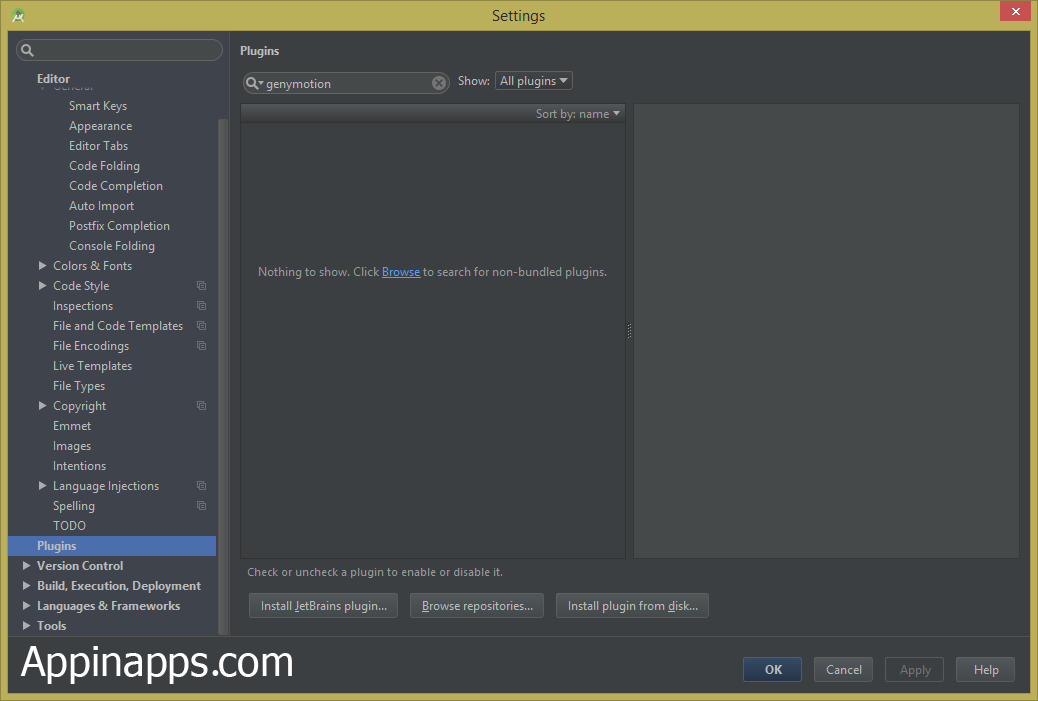
Task: Select Console Folding settings
Action: click(112, 246)
